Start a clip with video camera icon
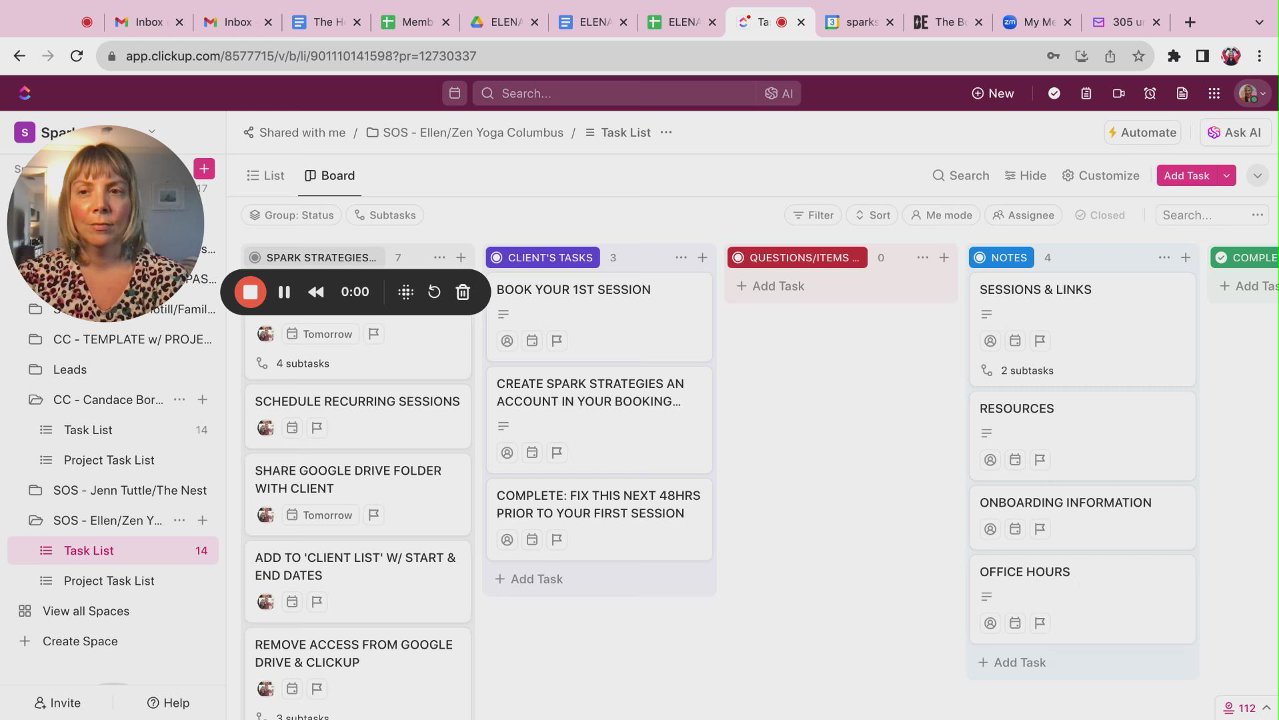Screen dimensions: 1279x720 pos(1118,93)
